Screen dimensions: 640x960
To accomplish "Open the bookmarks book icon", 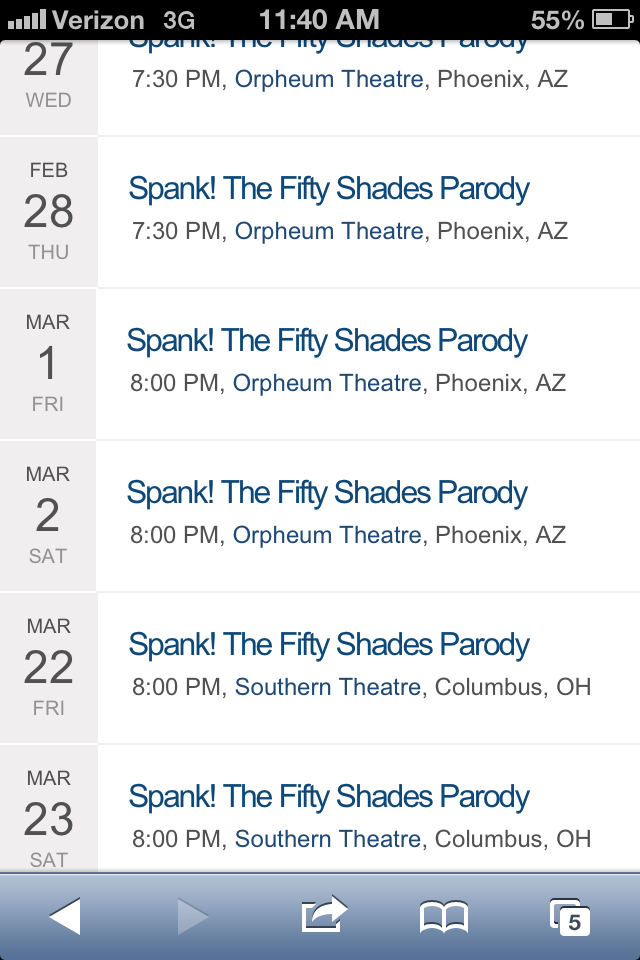I will pos(444,917).
